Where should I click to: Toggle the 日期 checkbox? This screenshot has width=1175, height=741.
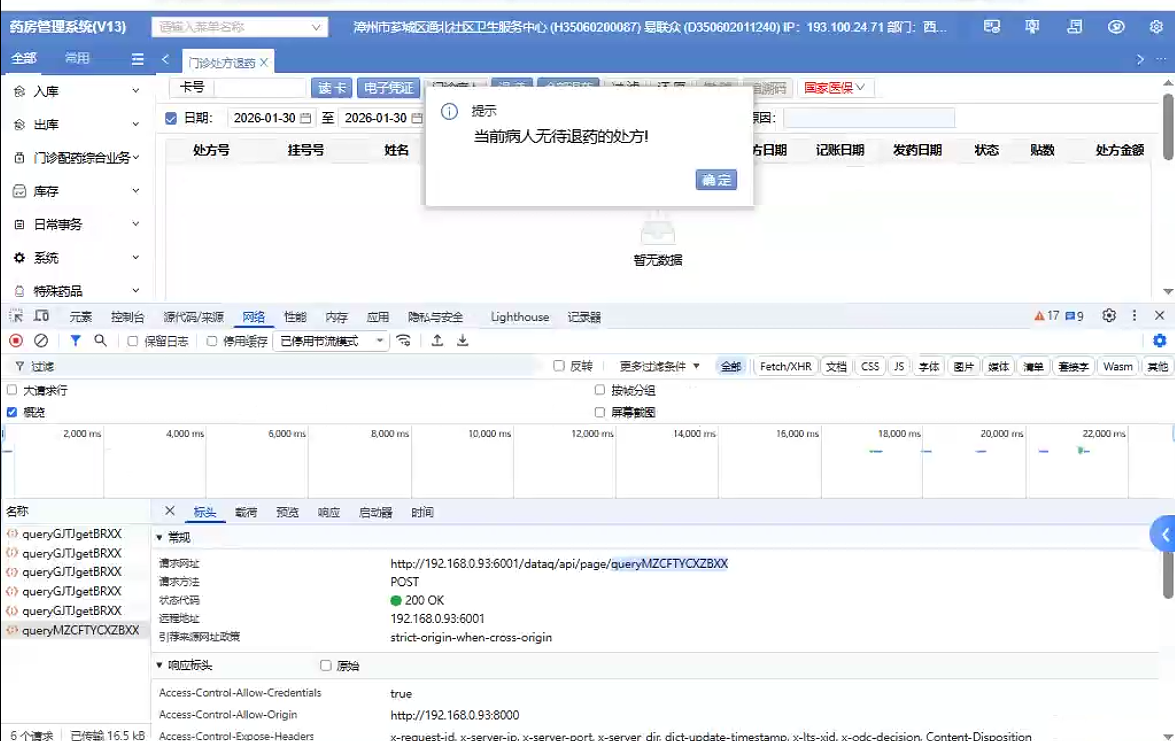point(171,118)
